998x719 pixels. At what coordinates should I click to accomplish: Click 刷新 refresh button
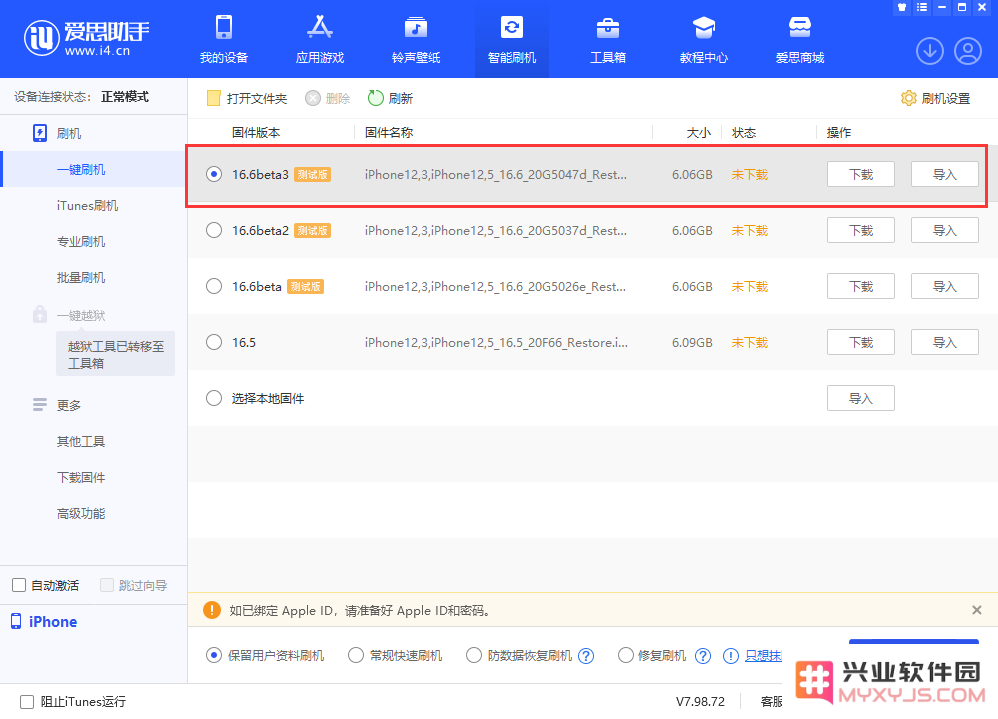[391, 99]
